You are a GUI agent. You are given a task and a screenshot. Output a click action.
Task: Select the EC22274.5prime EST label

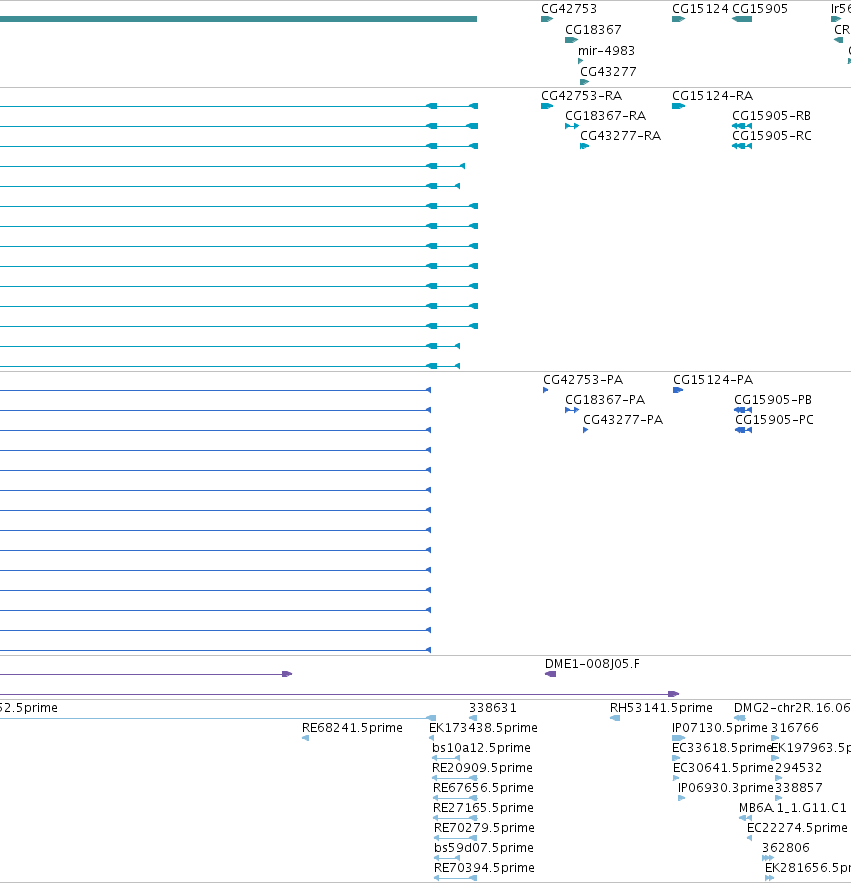click(x=797, y=828)
